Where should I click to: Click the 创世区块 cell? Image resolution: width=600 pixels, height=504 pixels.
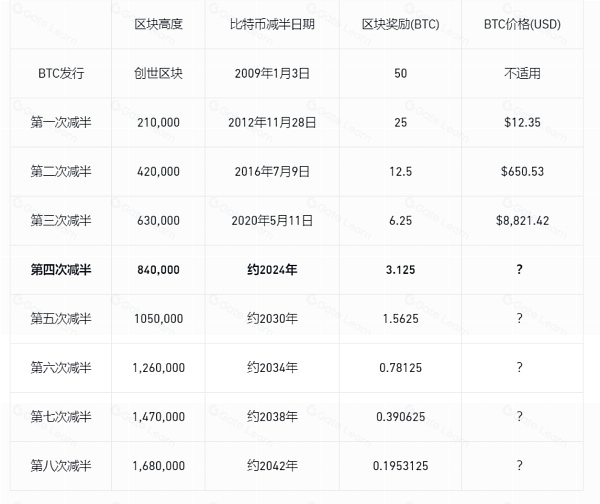pos(158,73)
